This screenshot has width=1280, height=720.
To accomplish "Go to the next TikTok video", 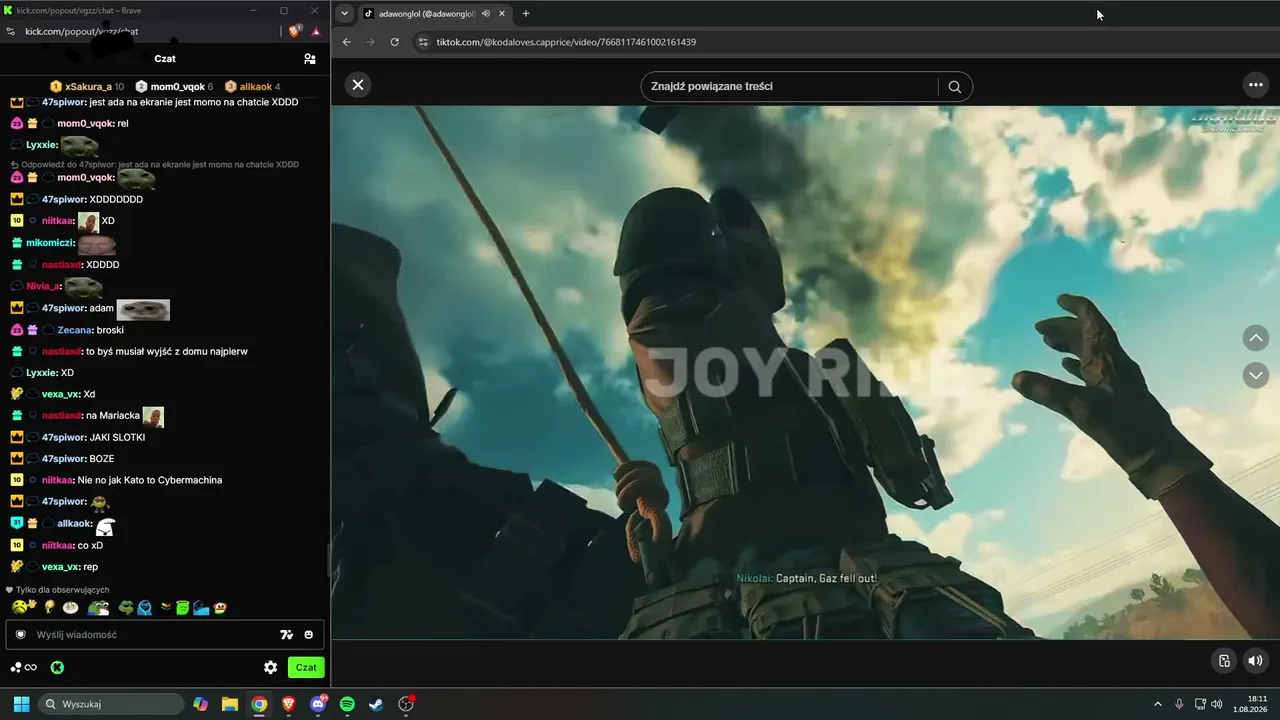I will [x=1255, y=375].
